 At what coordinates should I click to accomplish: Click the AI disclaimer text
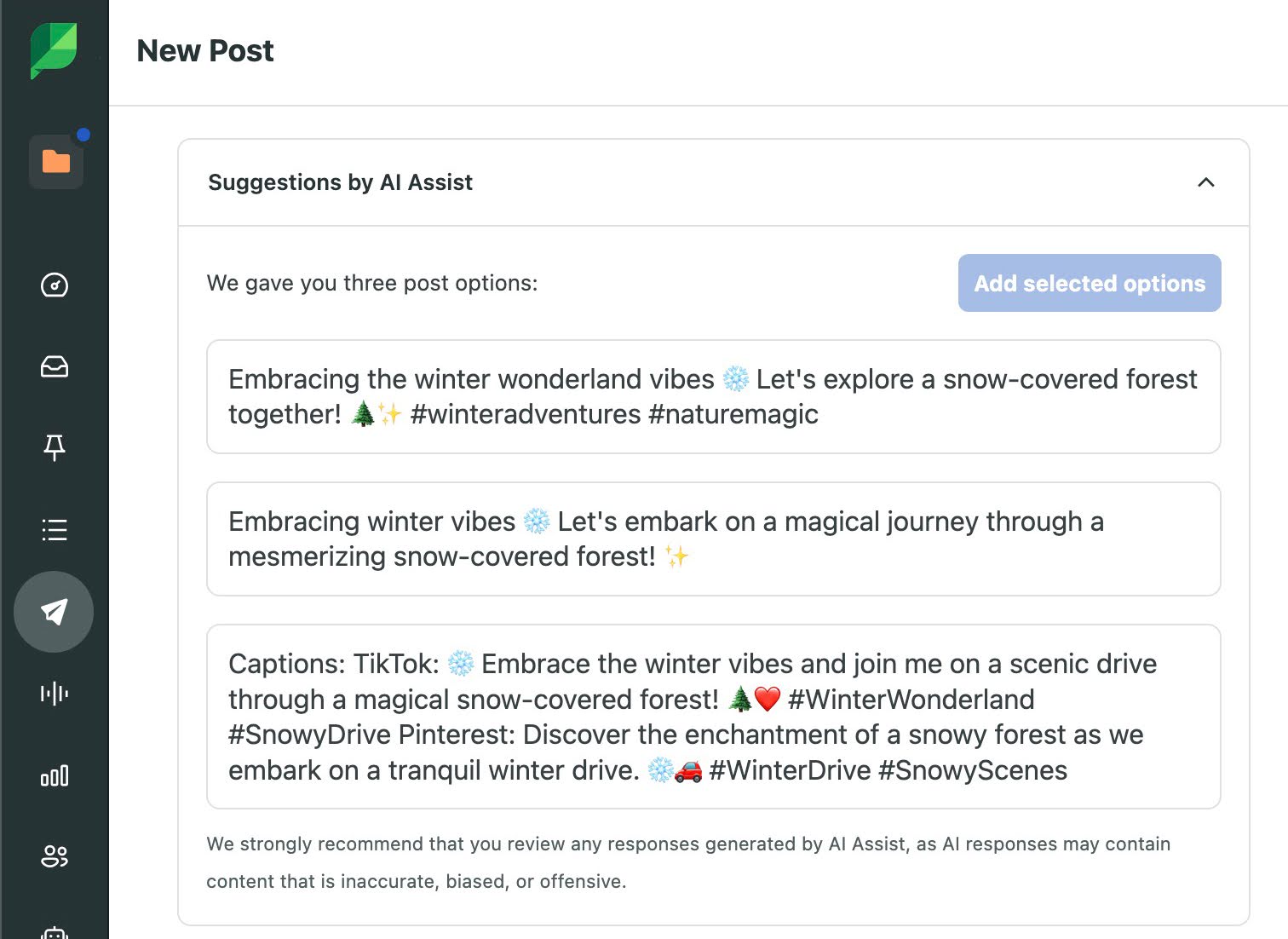pyautogui.click(x=688, y=862)
